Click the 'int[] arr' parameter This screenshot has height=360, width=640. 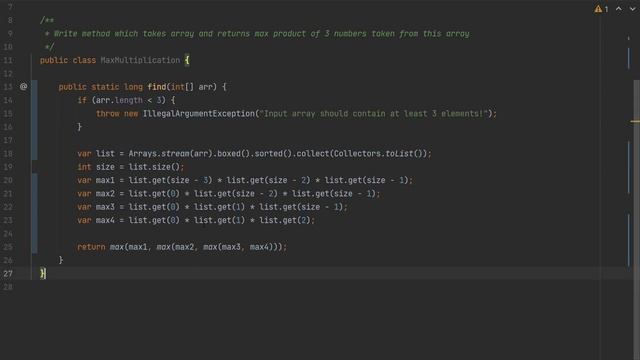193,87
